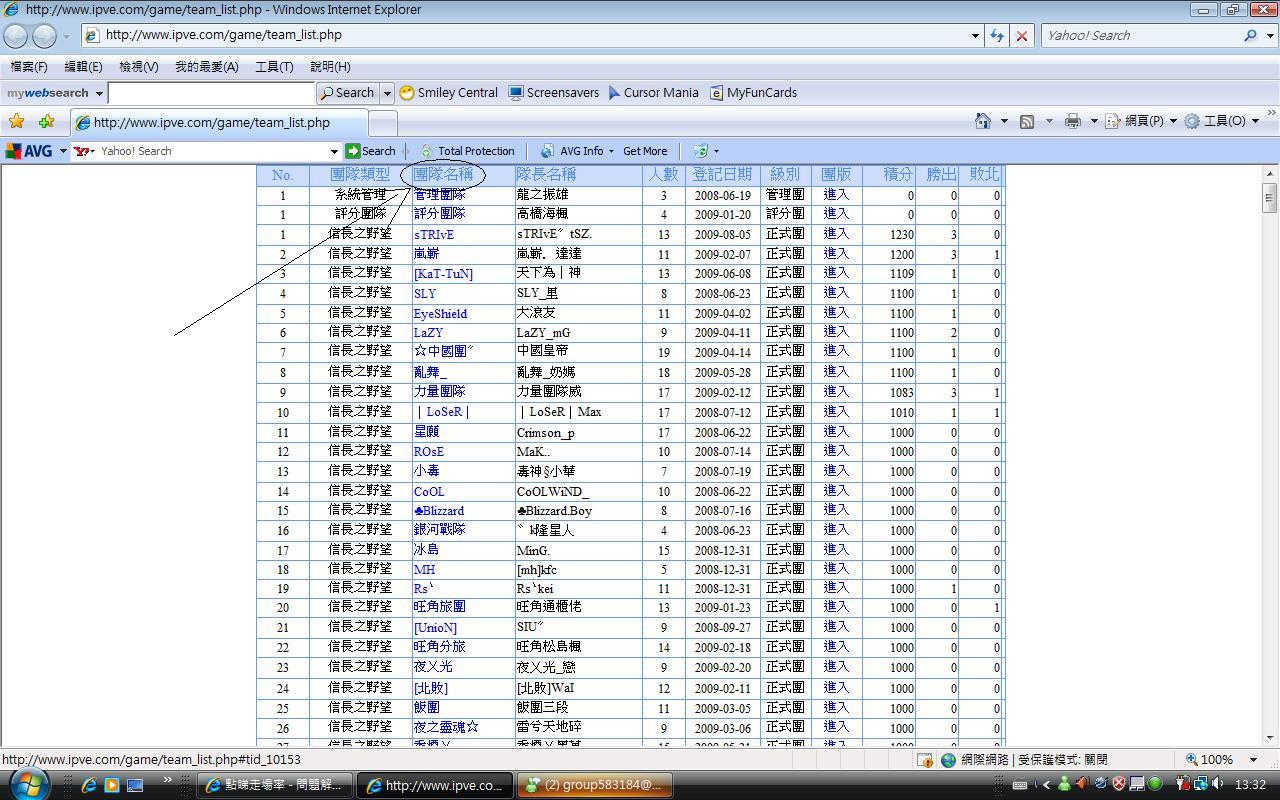Click the Print icon in command bar
Screen dimensions: 1280x800
(x=1073, y=121)
